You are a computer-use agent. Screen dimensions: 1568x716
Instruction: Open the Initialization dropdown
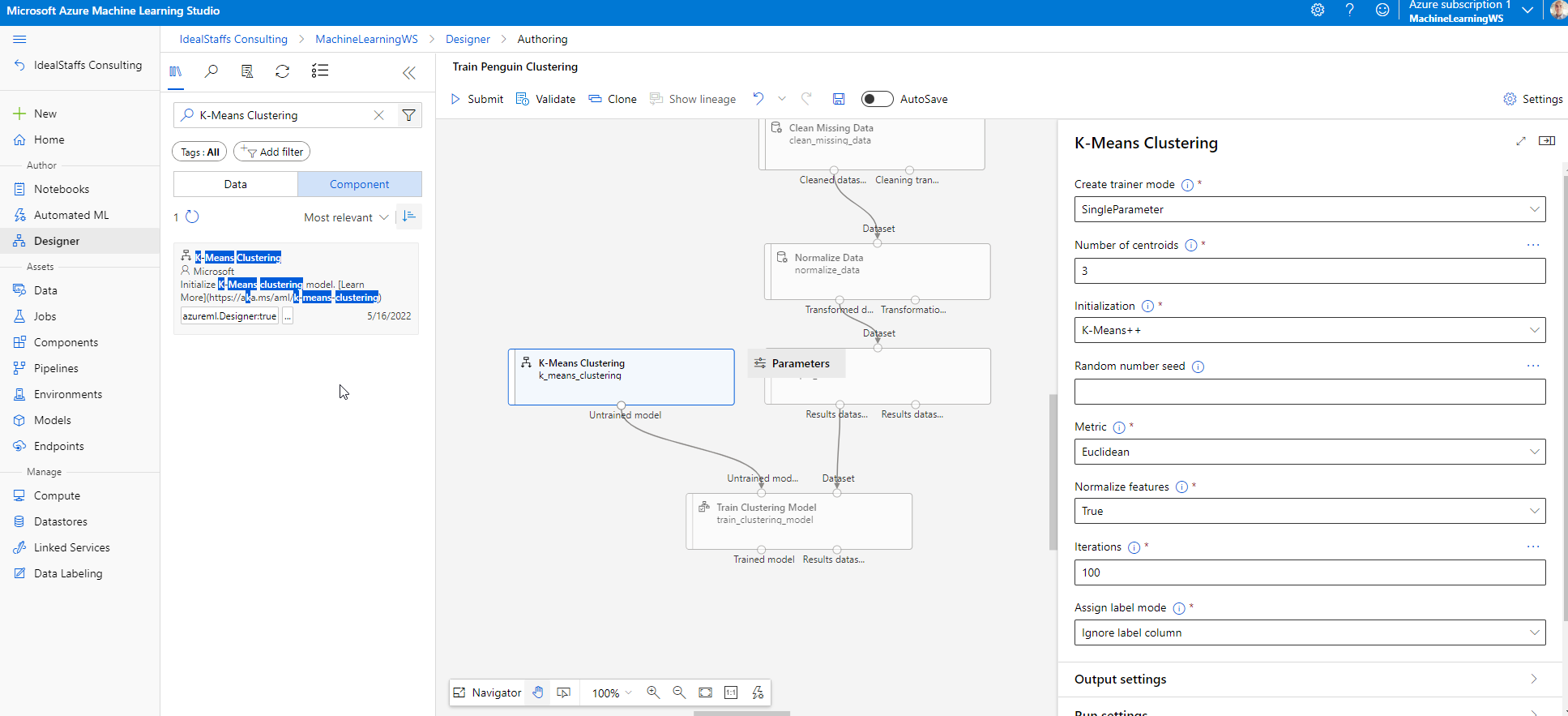(1309, 330)
